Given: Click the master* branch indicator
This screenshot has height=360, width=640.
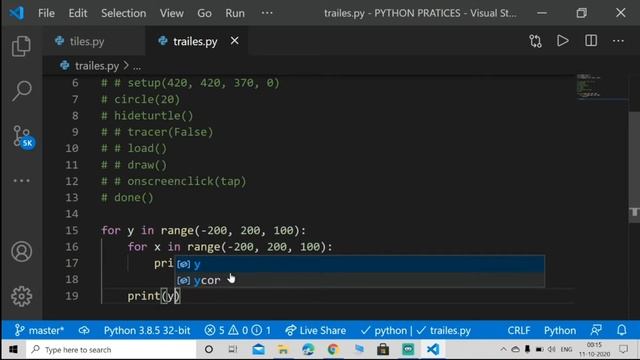Looking at the screenshot, I should click(39, 330).
